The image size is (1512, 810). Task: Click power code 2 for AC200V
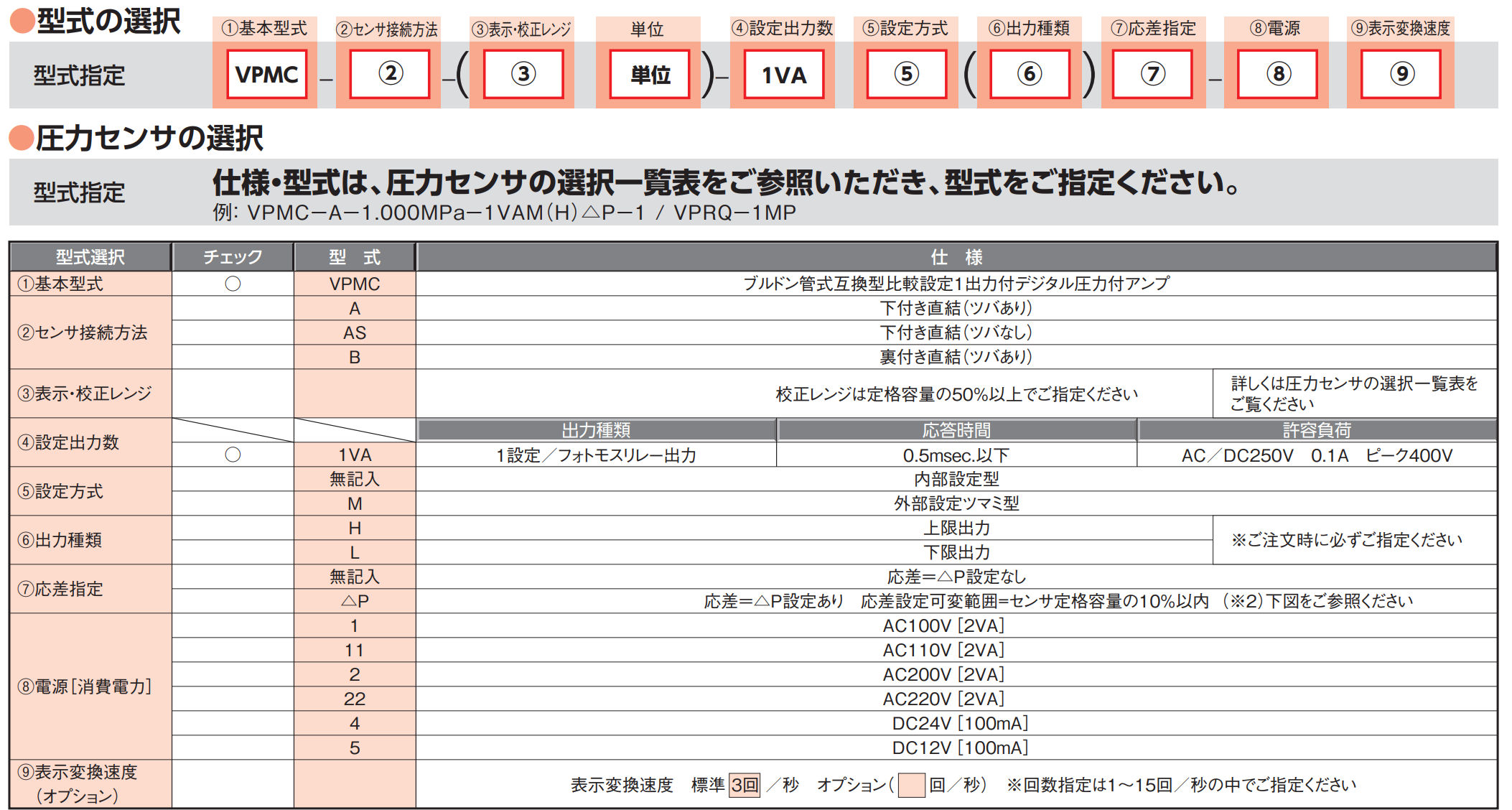[x=355, y=674]
